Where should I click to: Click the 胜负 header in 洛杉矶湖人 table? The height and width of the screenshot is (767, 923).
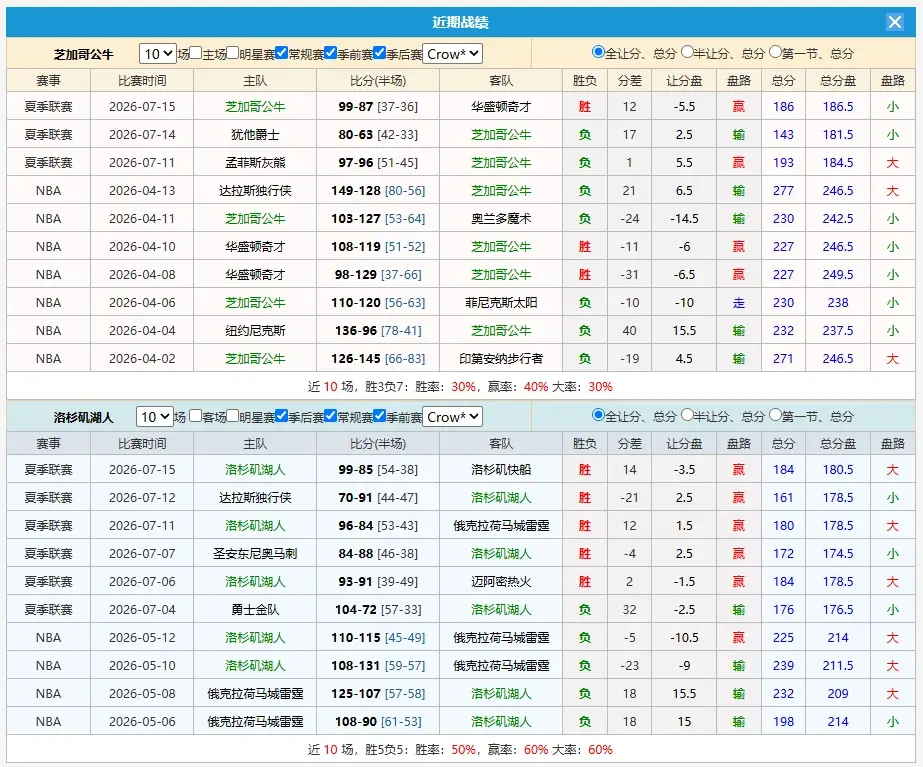point(585,444)
